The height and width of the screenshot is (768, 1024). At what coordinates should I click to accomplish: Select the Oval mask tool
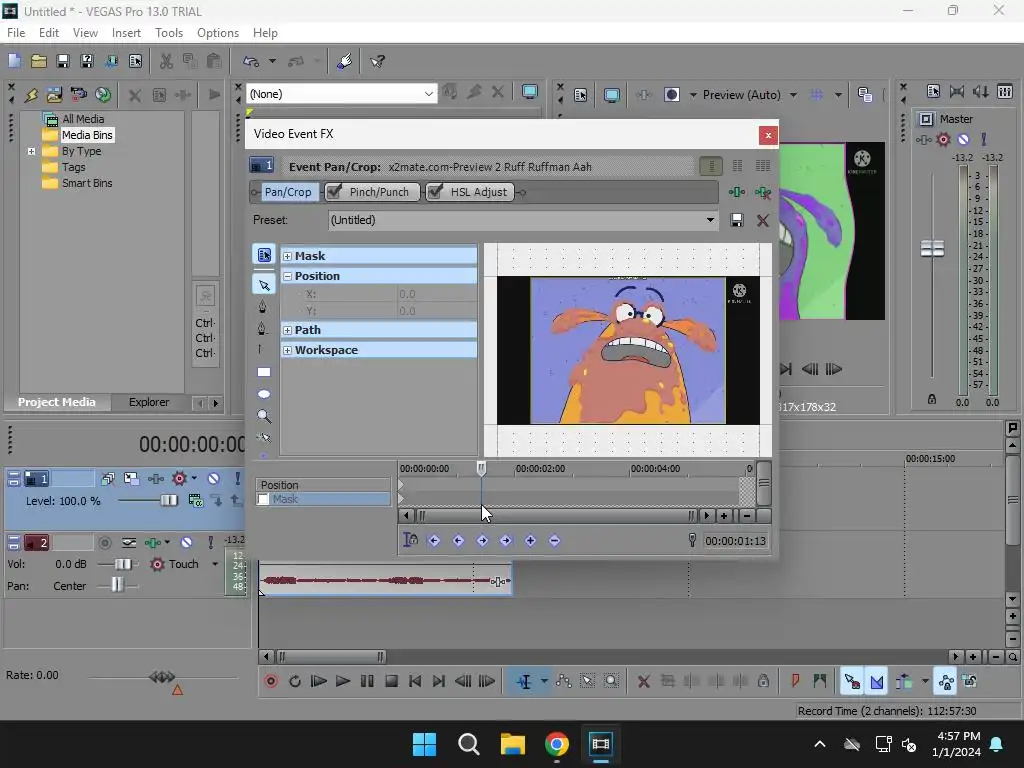click(x=264, y=394)
